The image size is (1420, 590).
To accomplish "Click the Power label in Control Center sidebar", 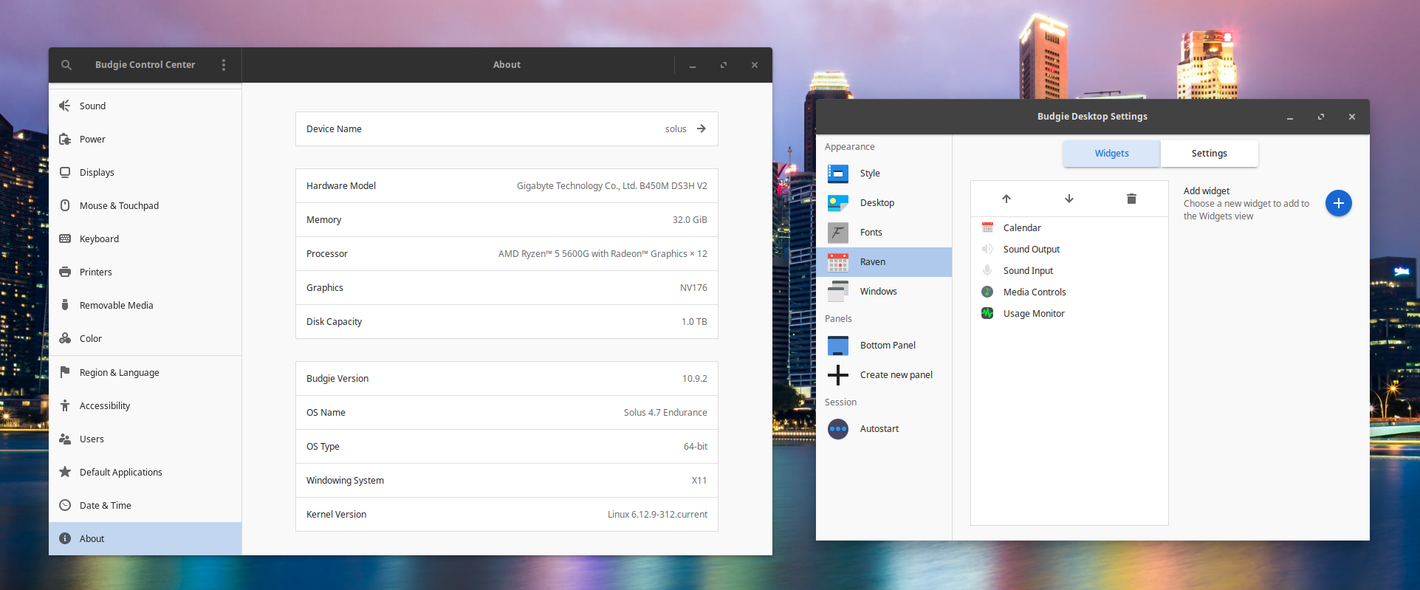I will click(93, 139).
